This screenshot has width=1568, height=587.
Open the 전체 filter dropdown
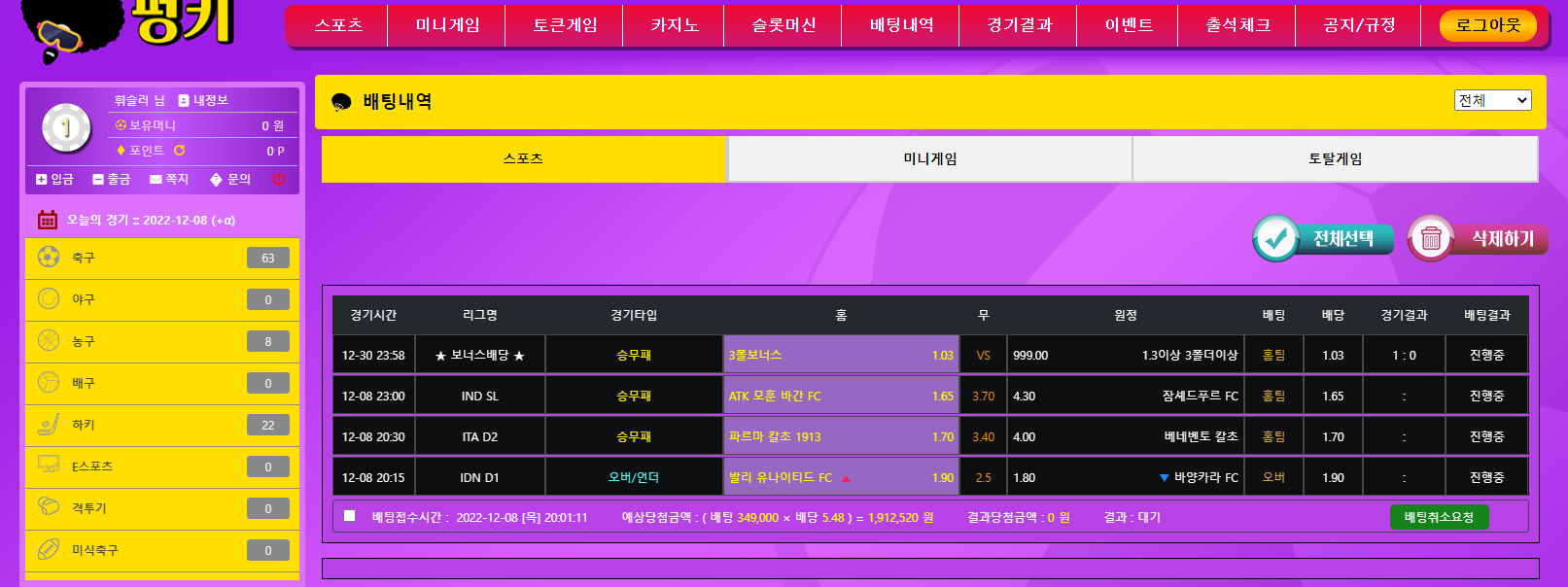(x=1492, y=100)
